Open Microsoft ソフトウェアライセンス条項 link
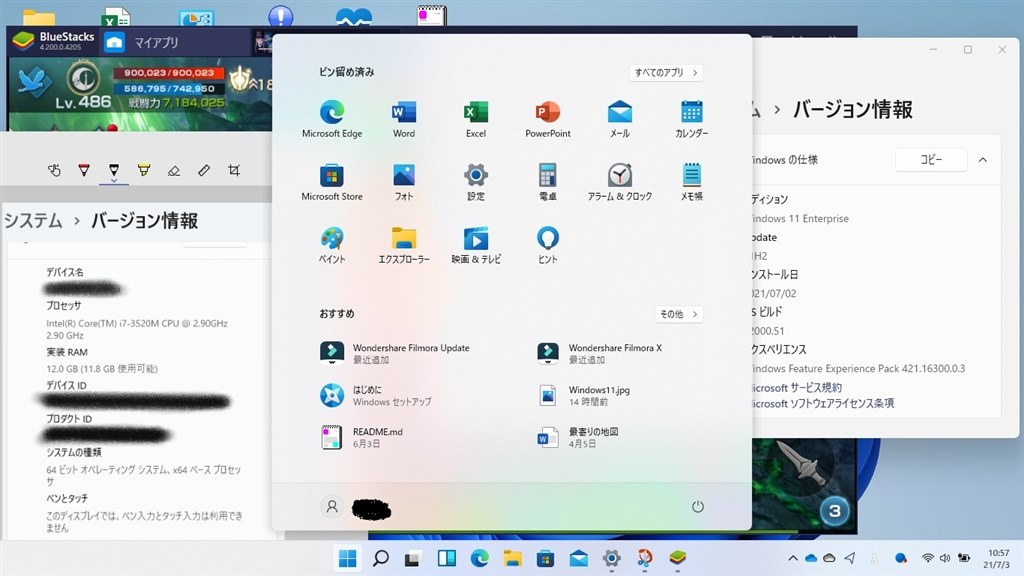 click(x=823, y=404)
